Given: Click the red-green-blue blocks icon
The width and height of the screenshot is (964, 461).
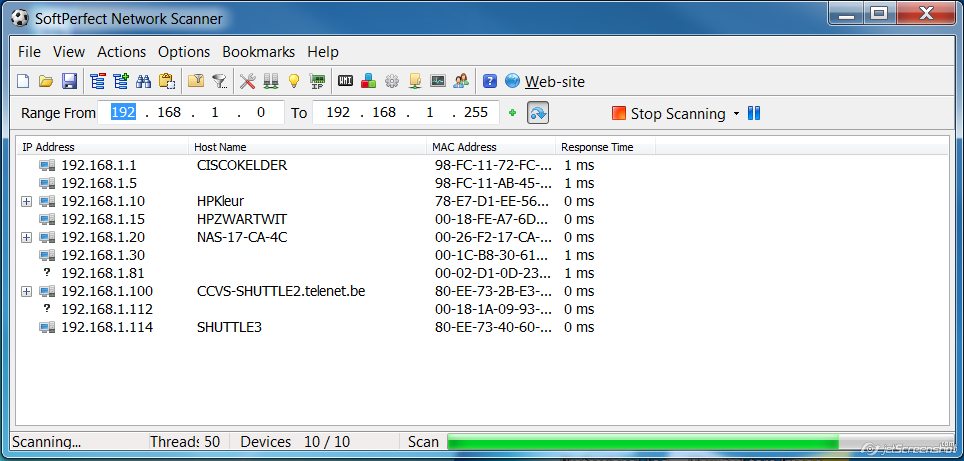Looking at the screenshot, I should (x=368, y=81).
